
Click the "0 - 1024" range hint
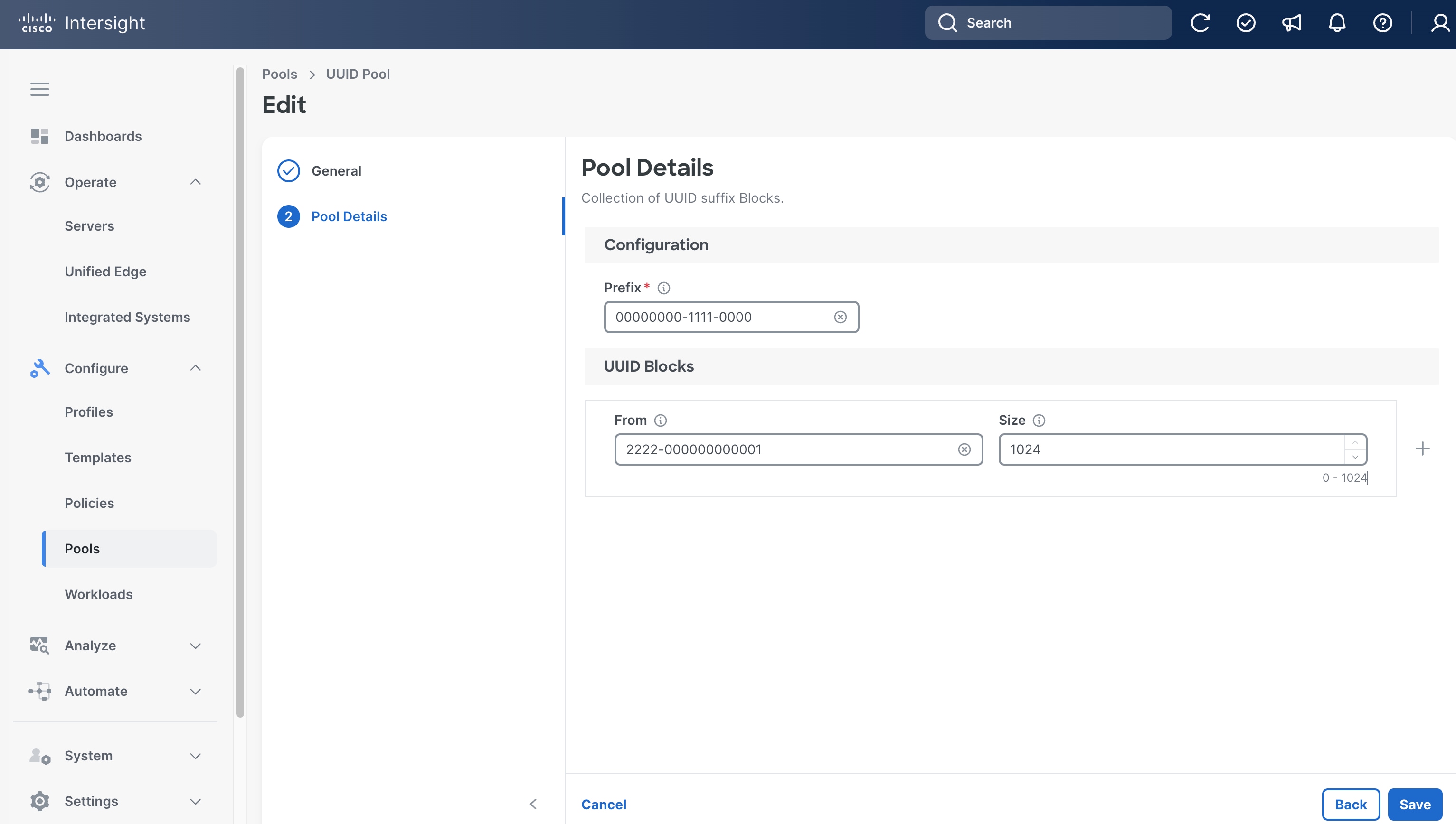tap(1344, 478)
